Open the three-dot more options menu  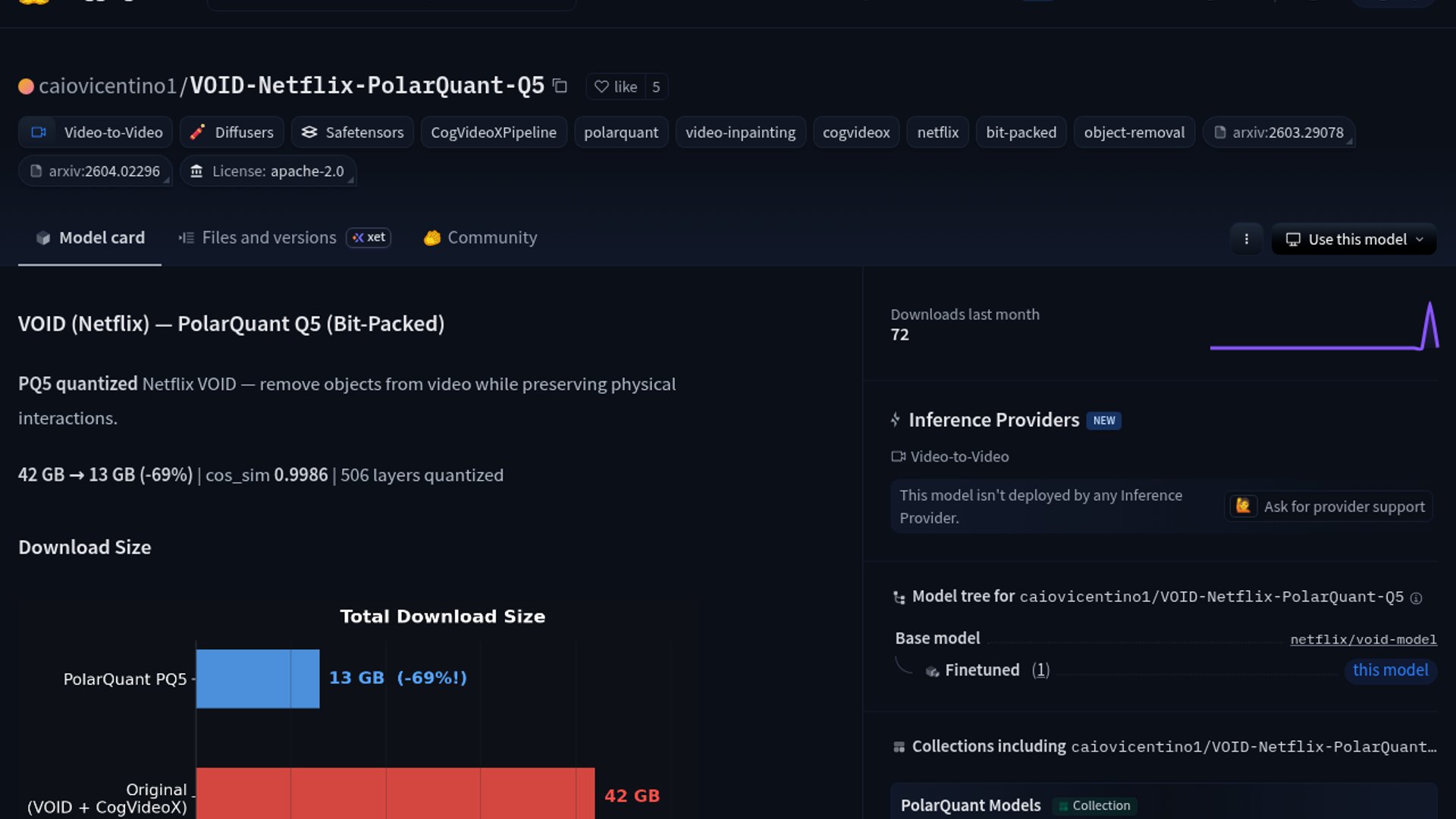(1246, 240)
